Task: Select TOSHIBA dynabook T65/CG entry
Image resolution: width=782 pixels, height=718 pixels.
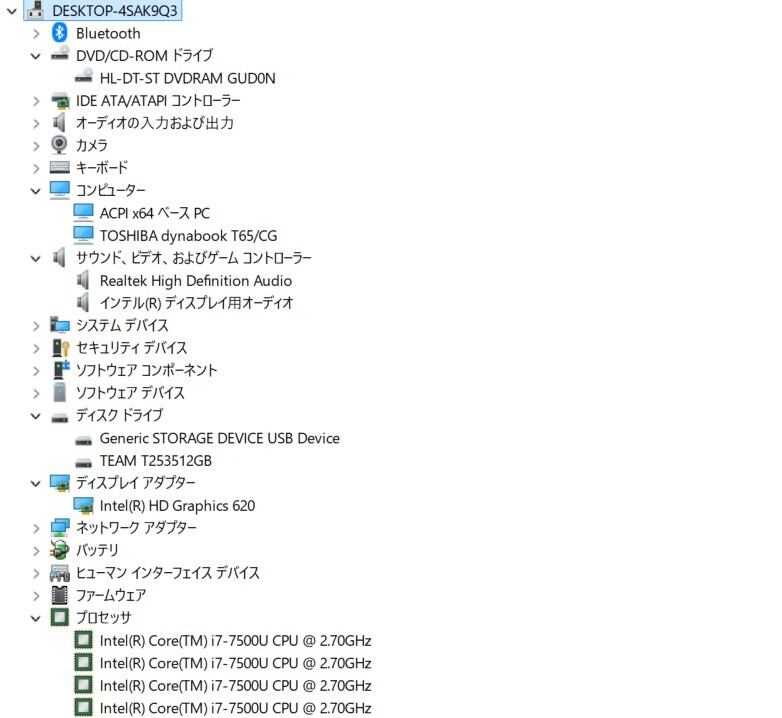Action: pyautogui.click(x=189, y=235)
